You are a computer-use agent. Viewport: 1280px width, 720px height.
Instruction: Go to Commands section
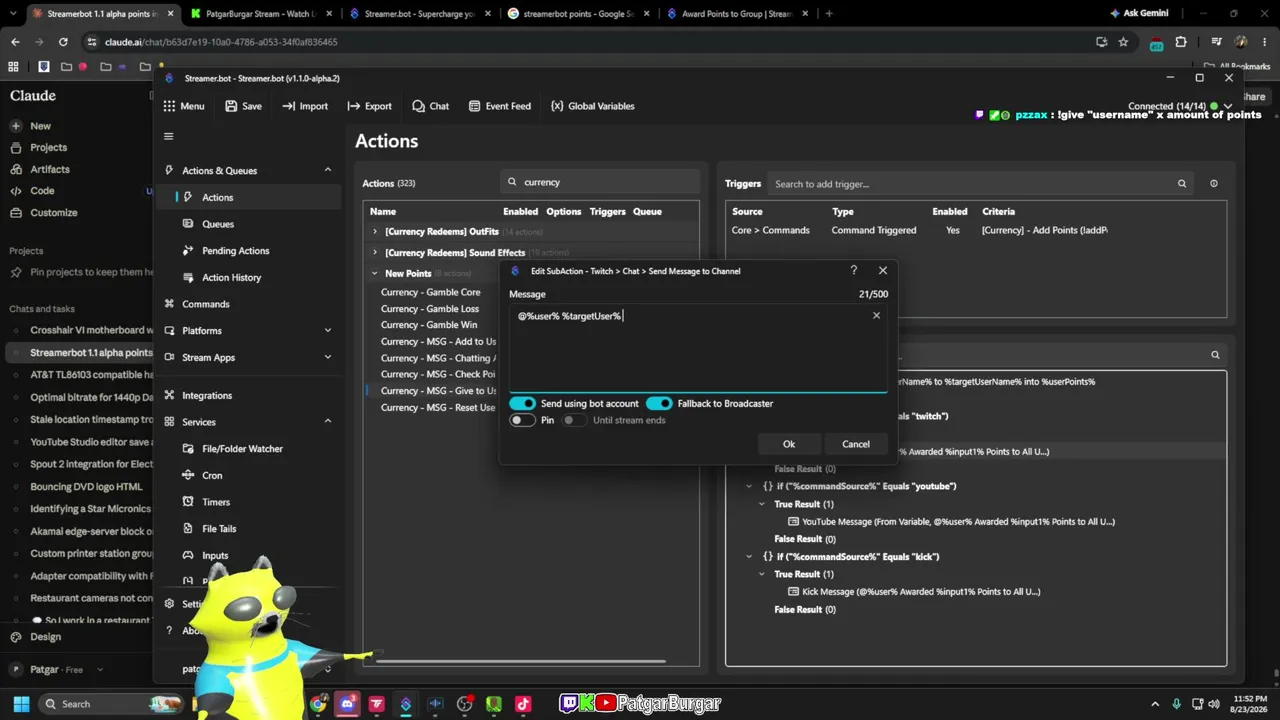[205, 304]
